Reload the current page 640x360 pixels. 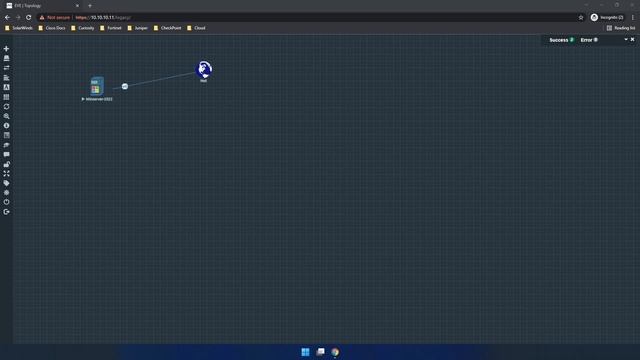[x=29, y=18]
